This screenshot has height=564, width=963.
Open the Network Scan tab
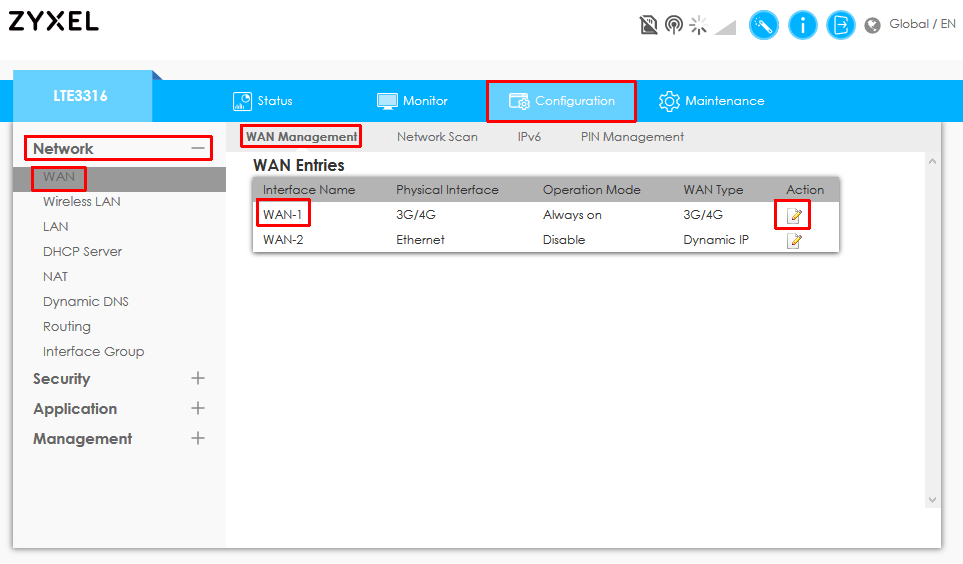click(x=437, y=137)
